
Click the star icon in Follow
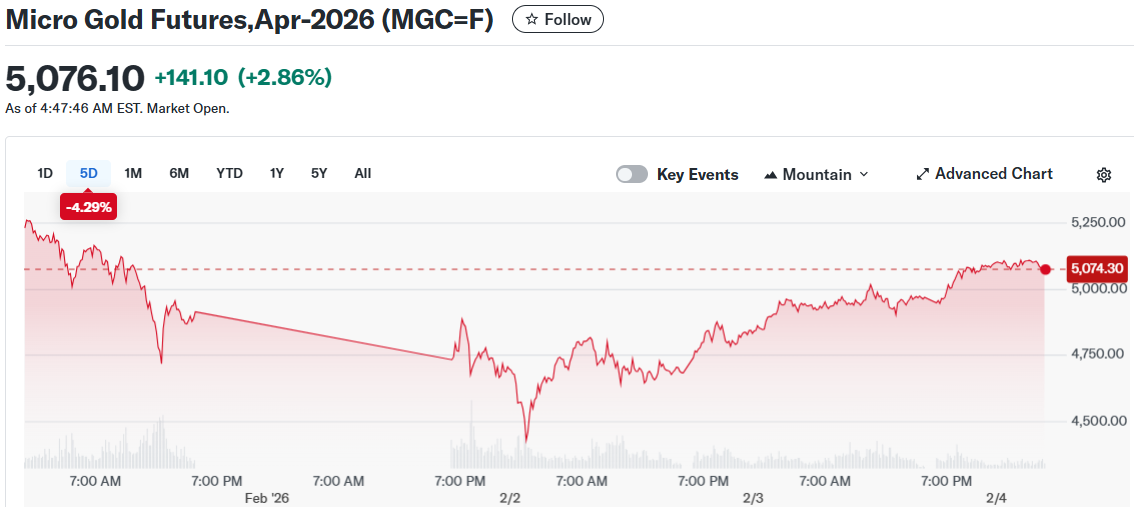click(532, 20)
